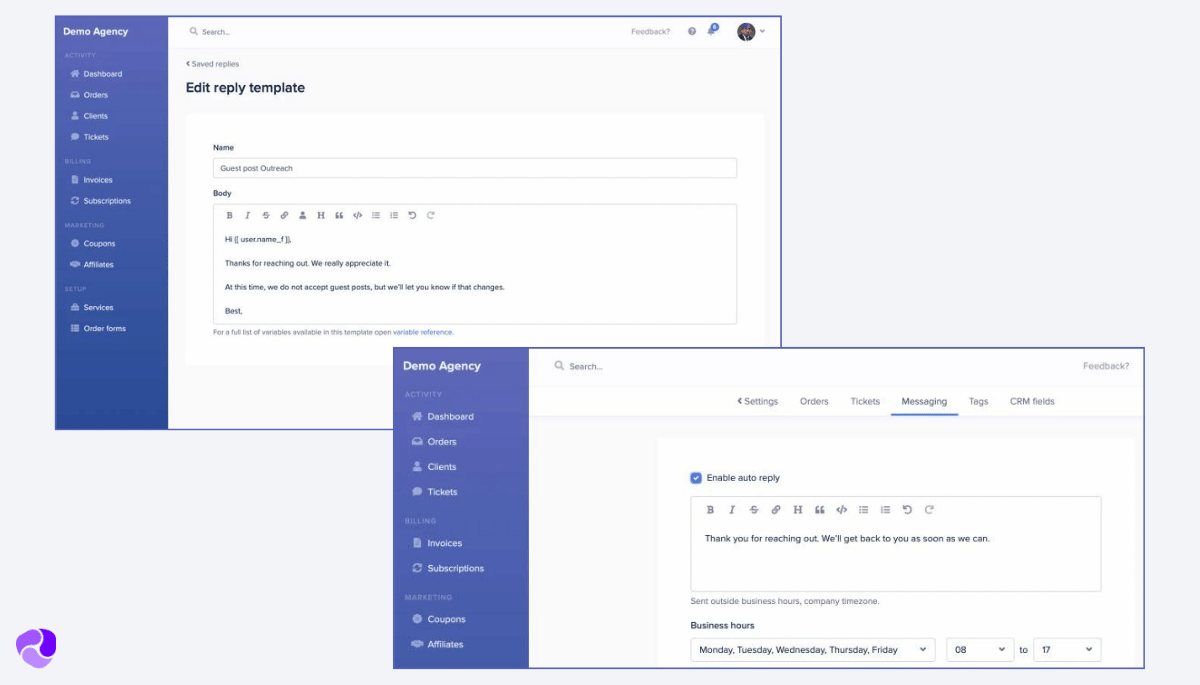
Task: Go back to Saved replies
Action: point(212,64)
